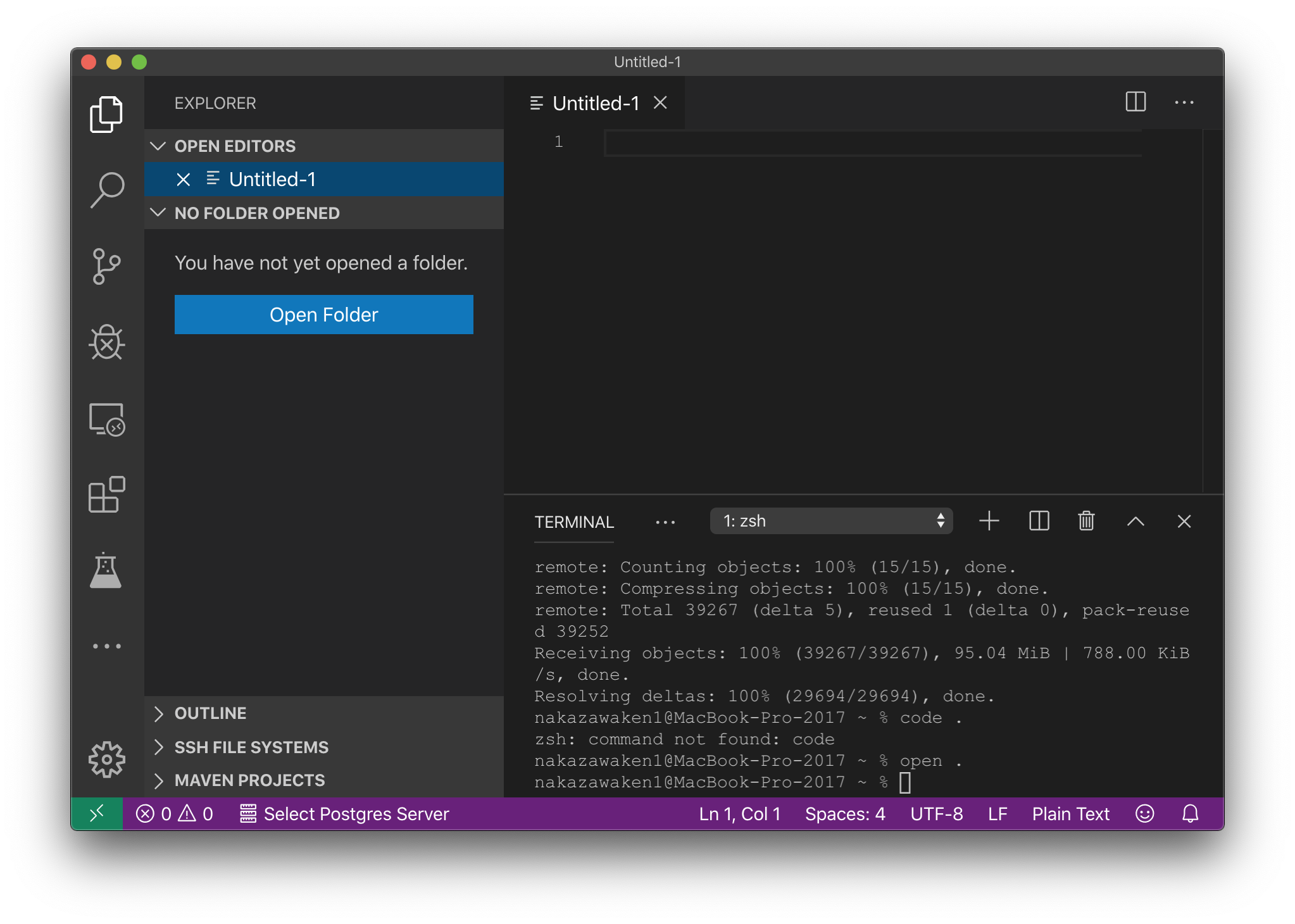
Task: Click line 1 in the editor
Action: pos(760,142)
